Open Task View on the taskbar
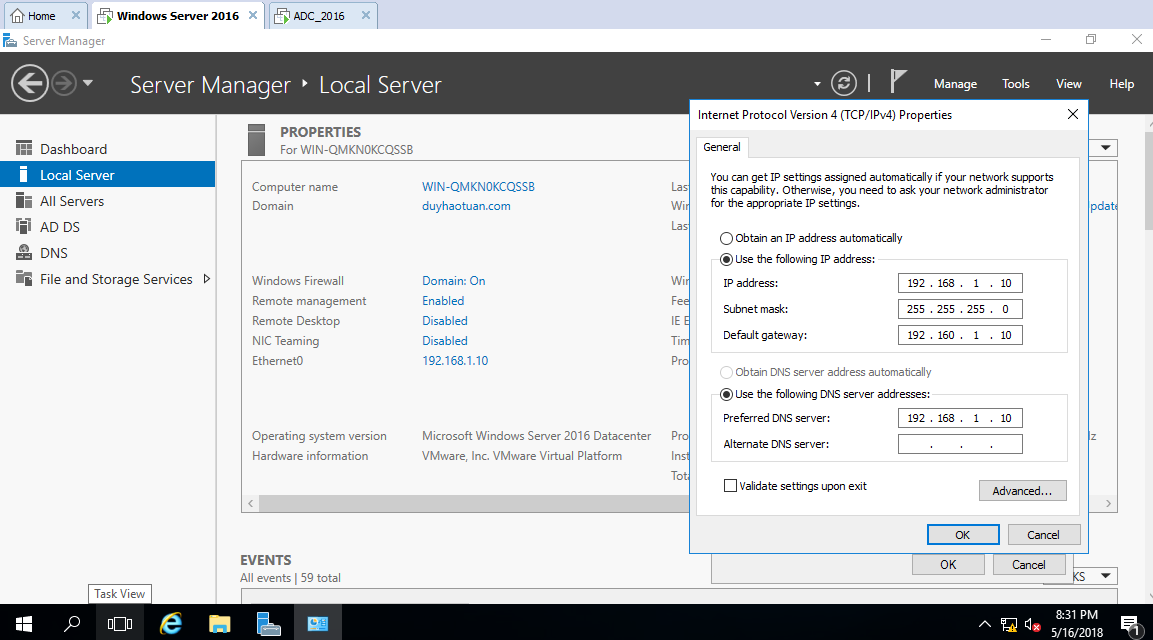 (120, 623)
